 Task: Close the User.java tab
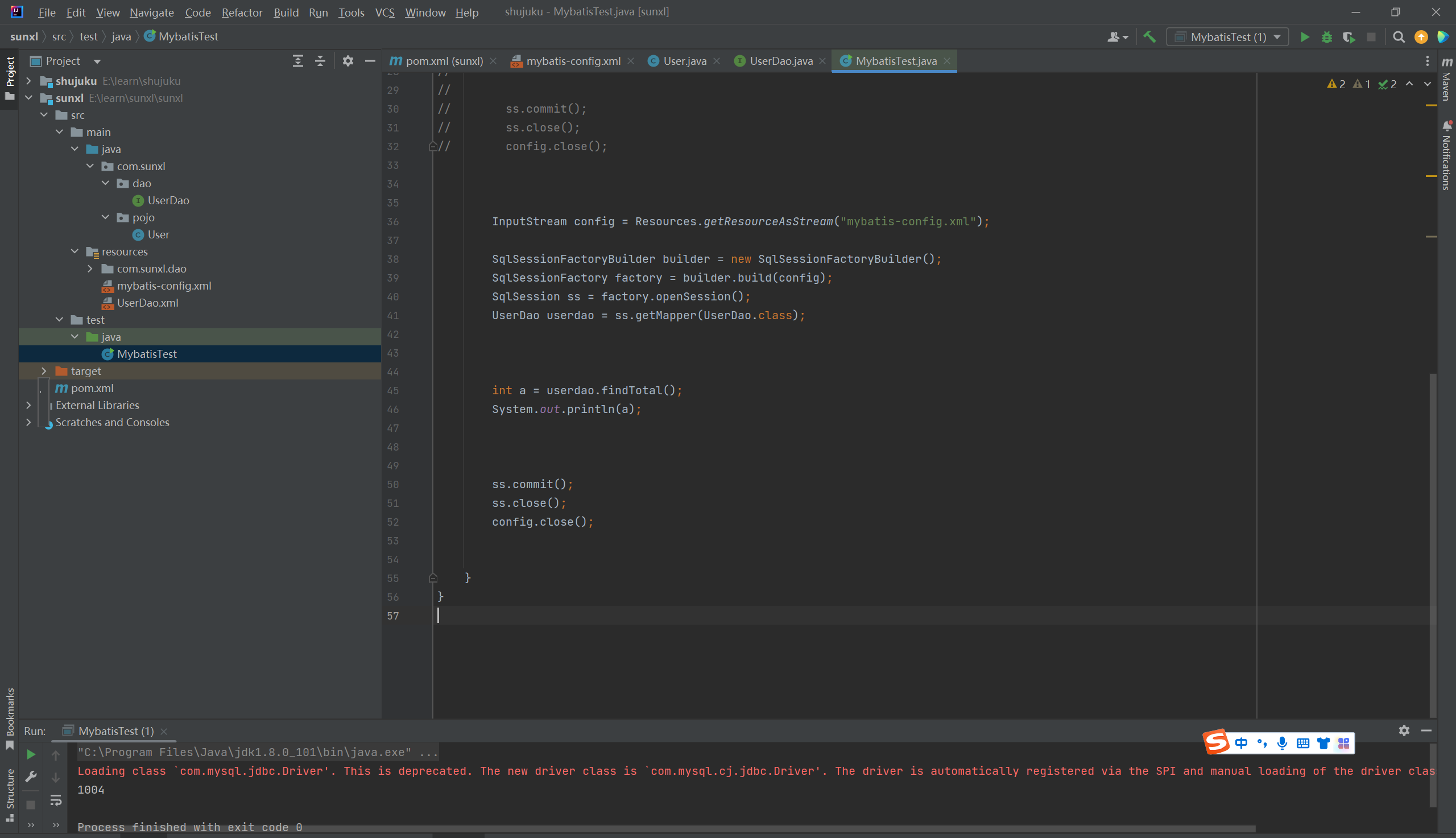point(717,61)
